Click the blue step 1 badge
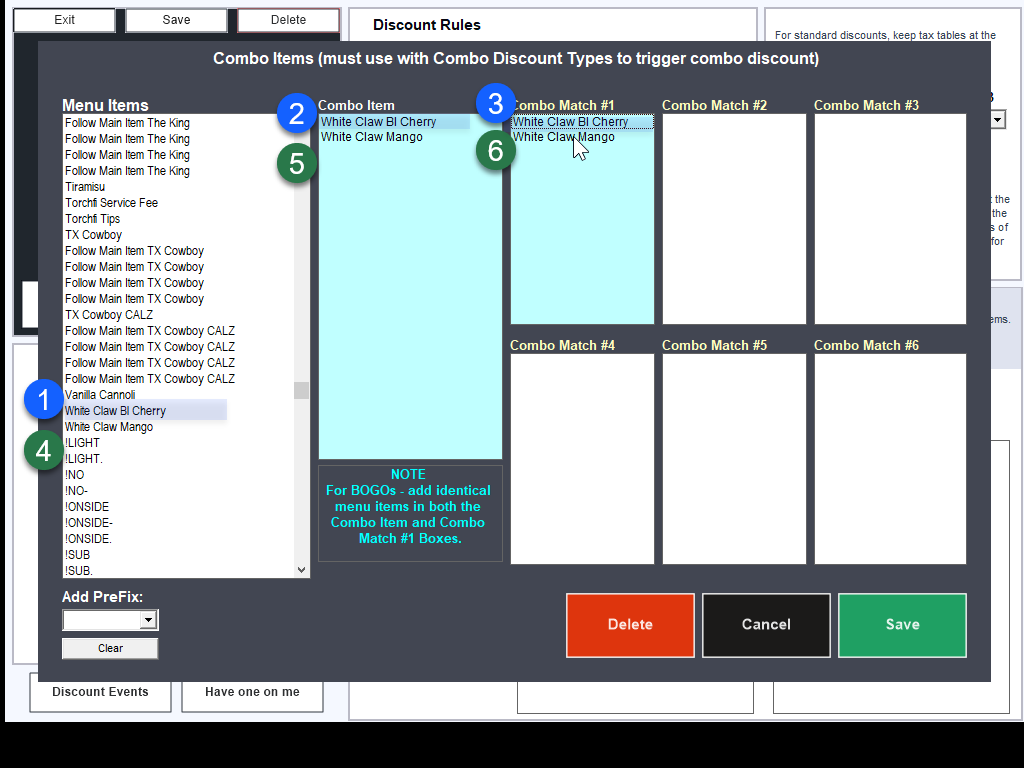 pyautogui.click(x=43, y=401)
